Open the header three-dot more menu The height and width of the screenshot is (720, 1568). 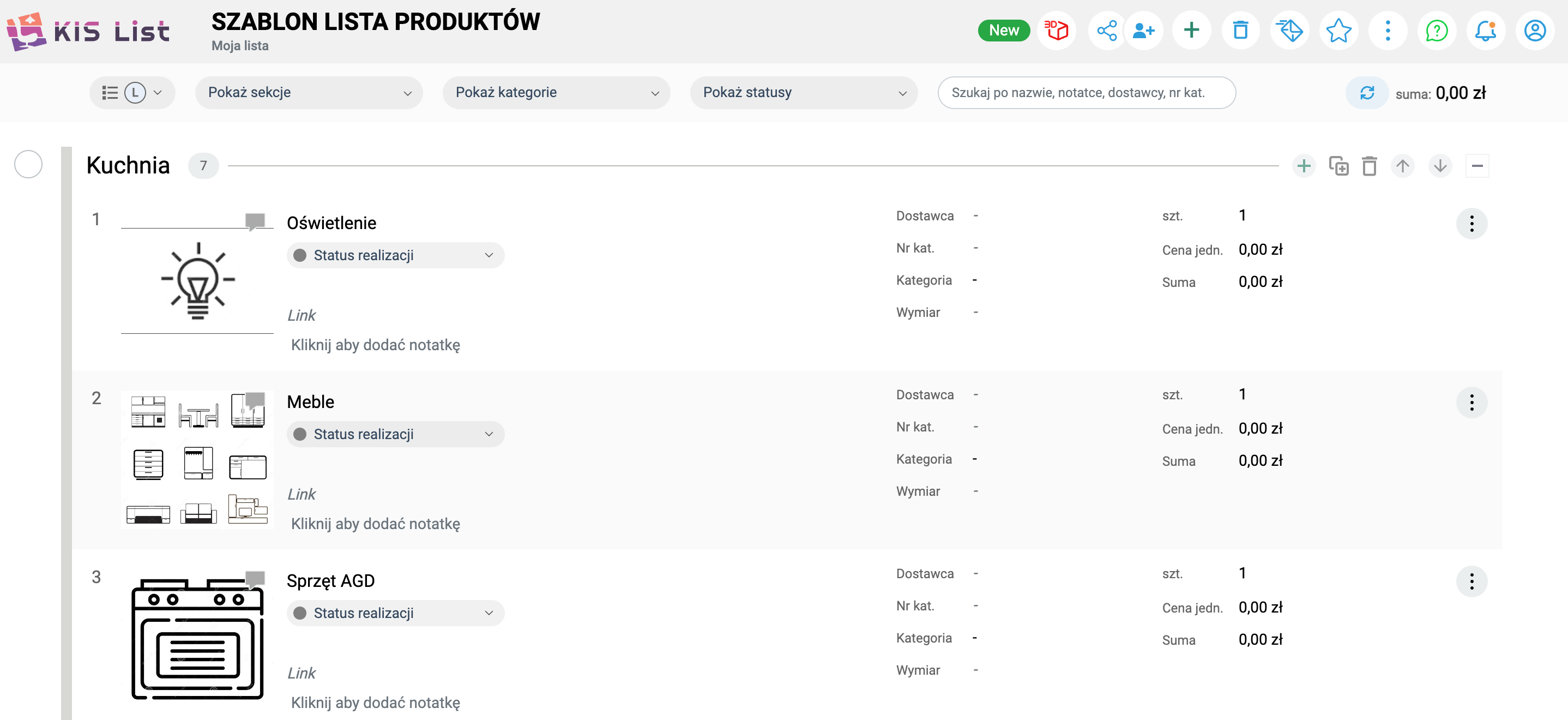pos(1387,31)
